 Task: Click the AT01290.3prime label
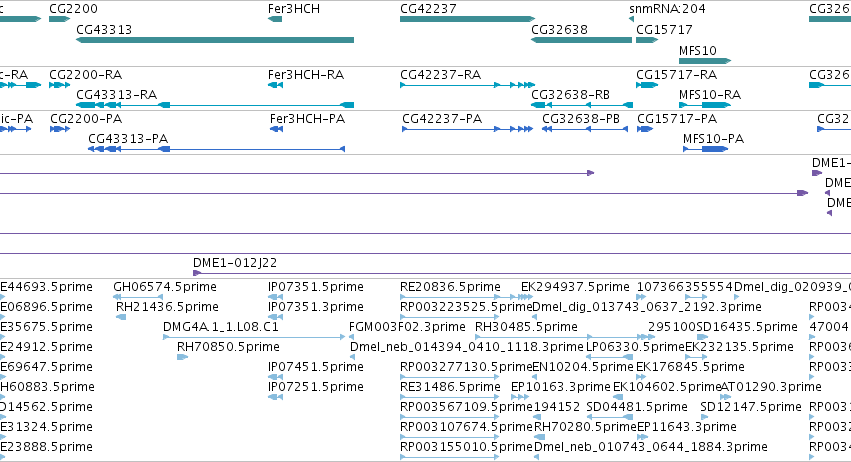pos(771,387)
